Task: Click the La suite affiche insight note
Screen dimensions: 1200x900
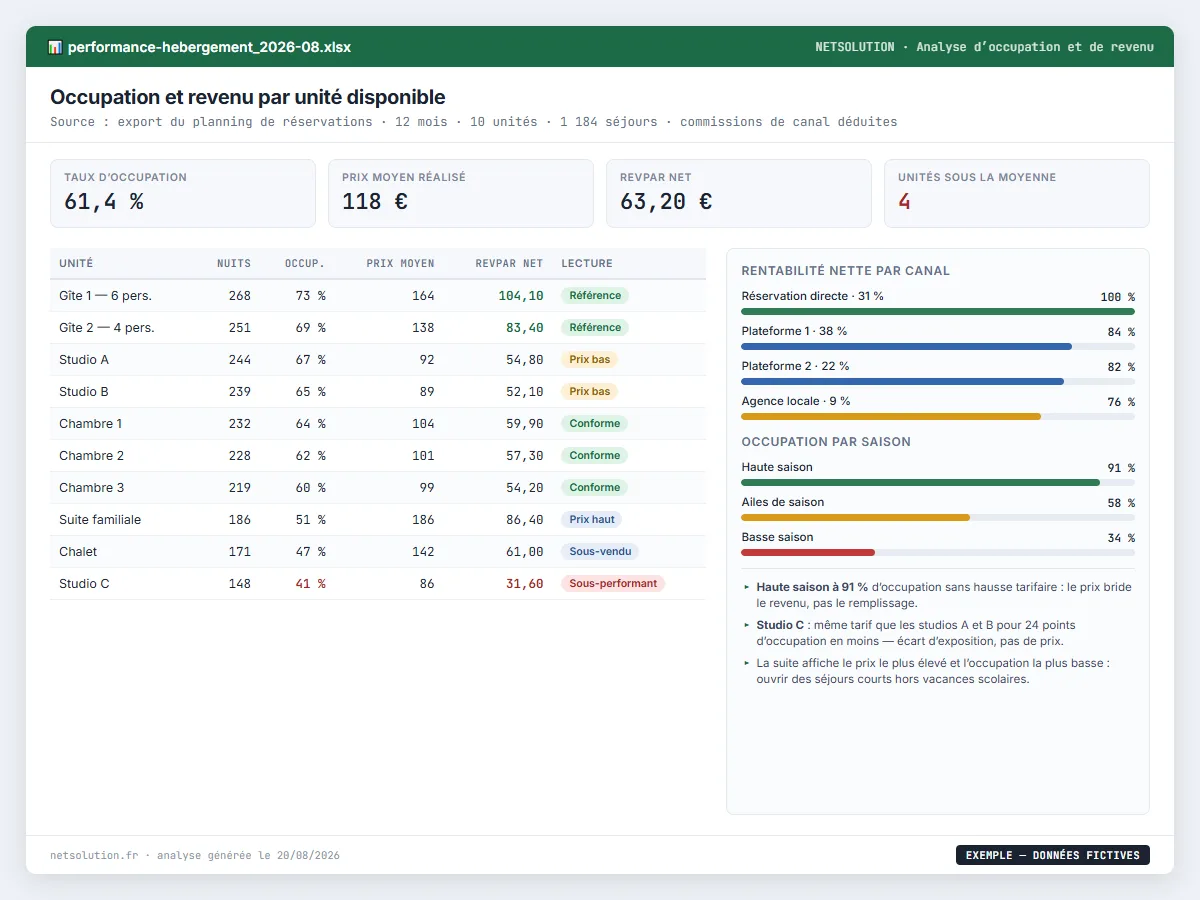Action: 938,671
